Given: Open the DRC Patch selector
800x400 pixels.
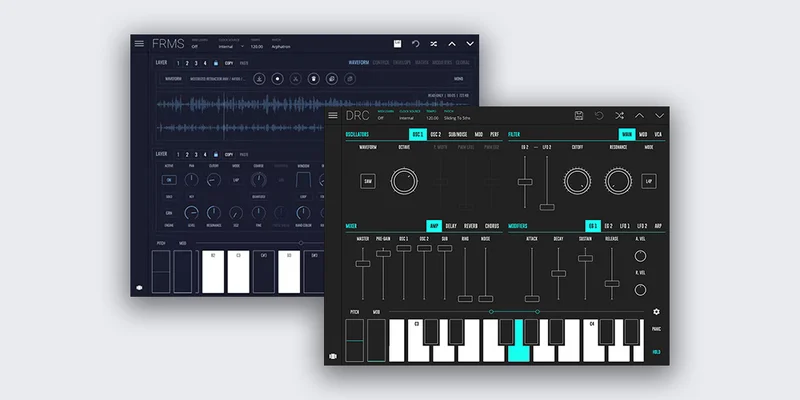Looking at the screenshot, I should tap(456, 118).
